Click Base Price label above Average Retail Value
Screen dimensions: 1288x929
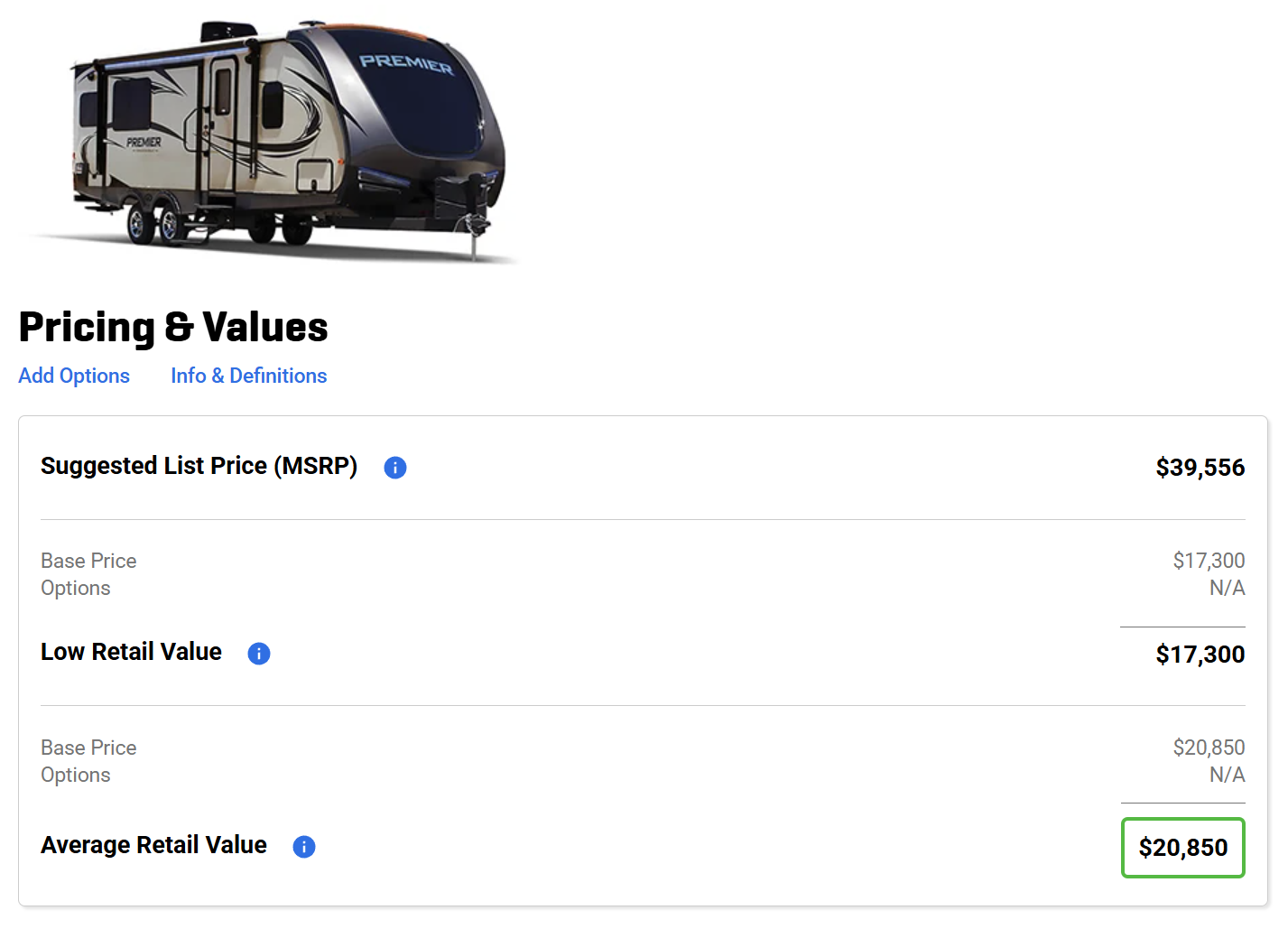tap(88, 748)
